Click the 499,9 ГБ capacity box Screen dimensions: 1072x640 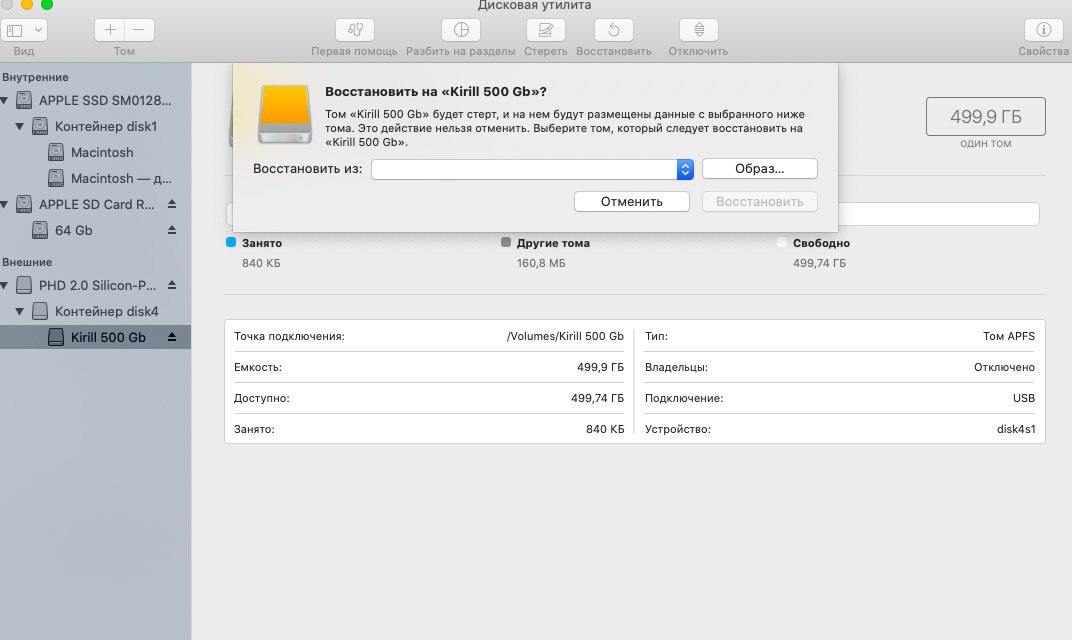click(986, 116)
